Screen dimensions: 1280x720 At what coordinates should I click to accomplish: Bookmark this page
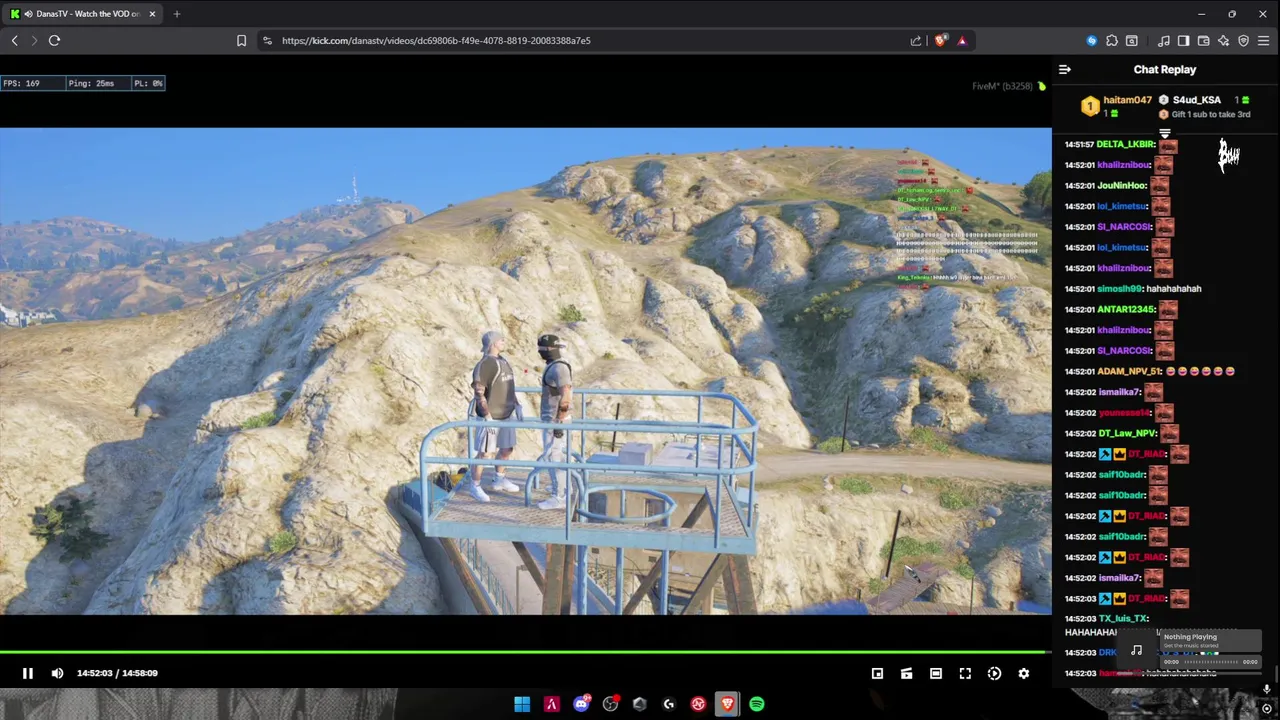241,41
